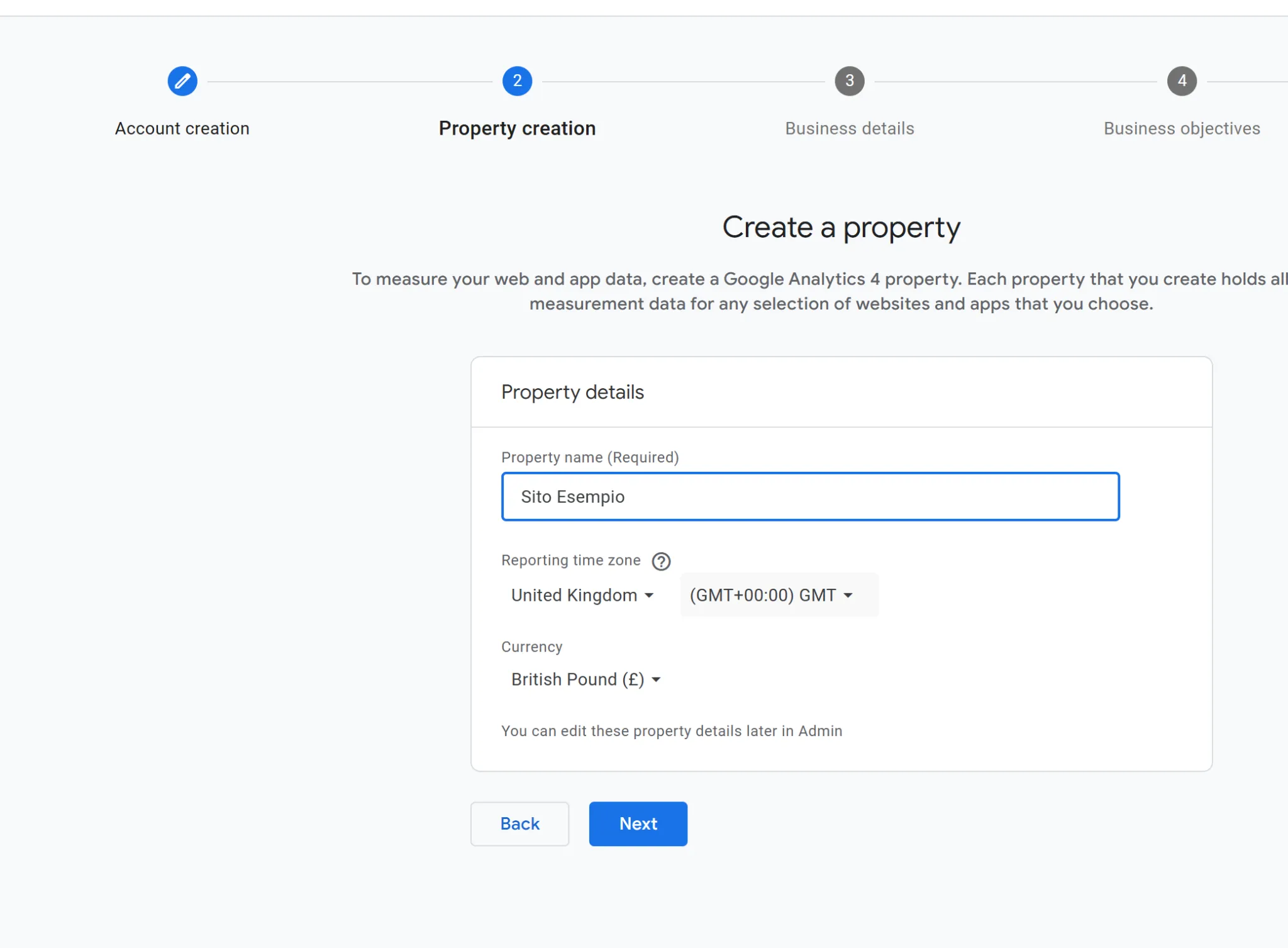This screenshot has height=948, width=1288.
Task: Click the Currency field label
Action: click(531, 647)
